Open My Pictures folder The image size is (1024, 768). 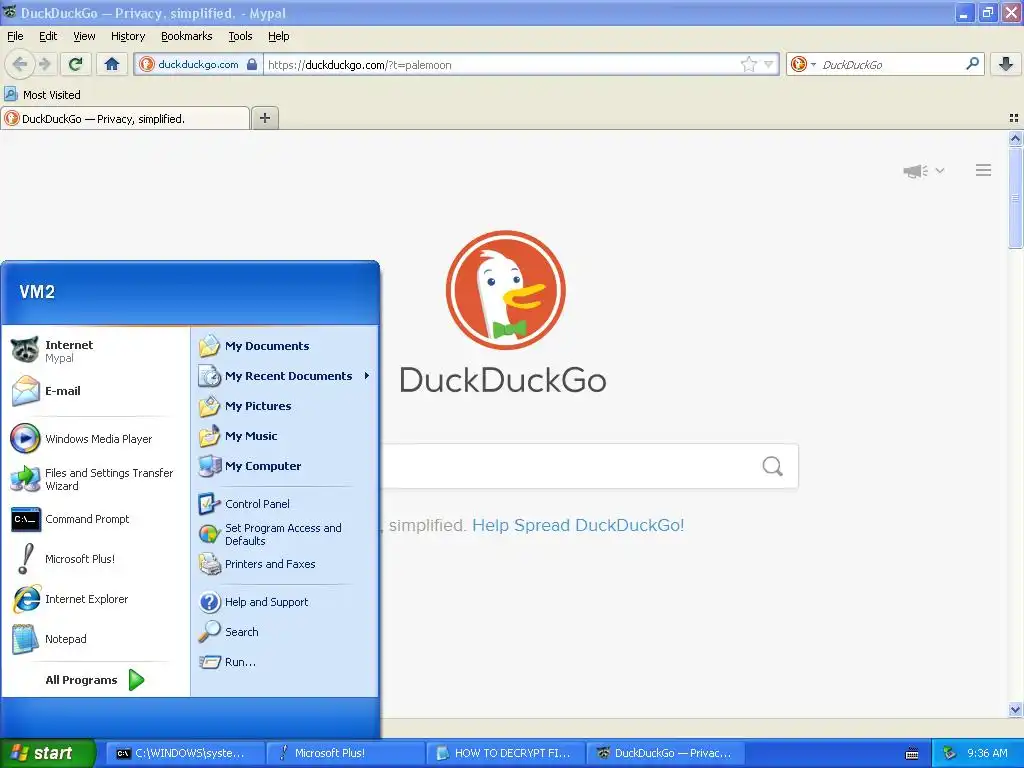coord(284,406)
